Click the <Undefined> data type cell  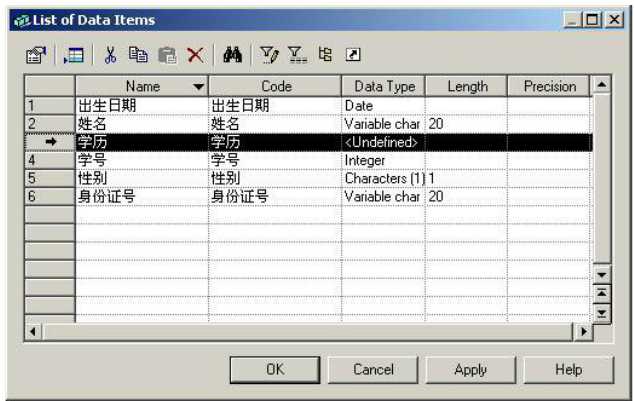coord(383,142)
